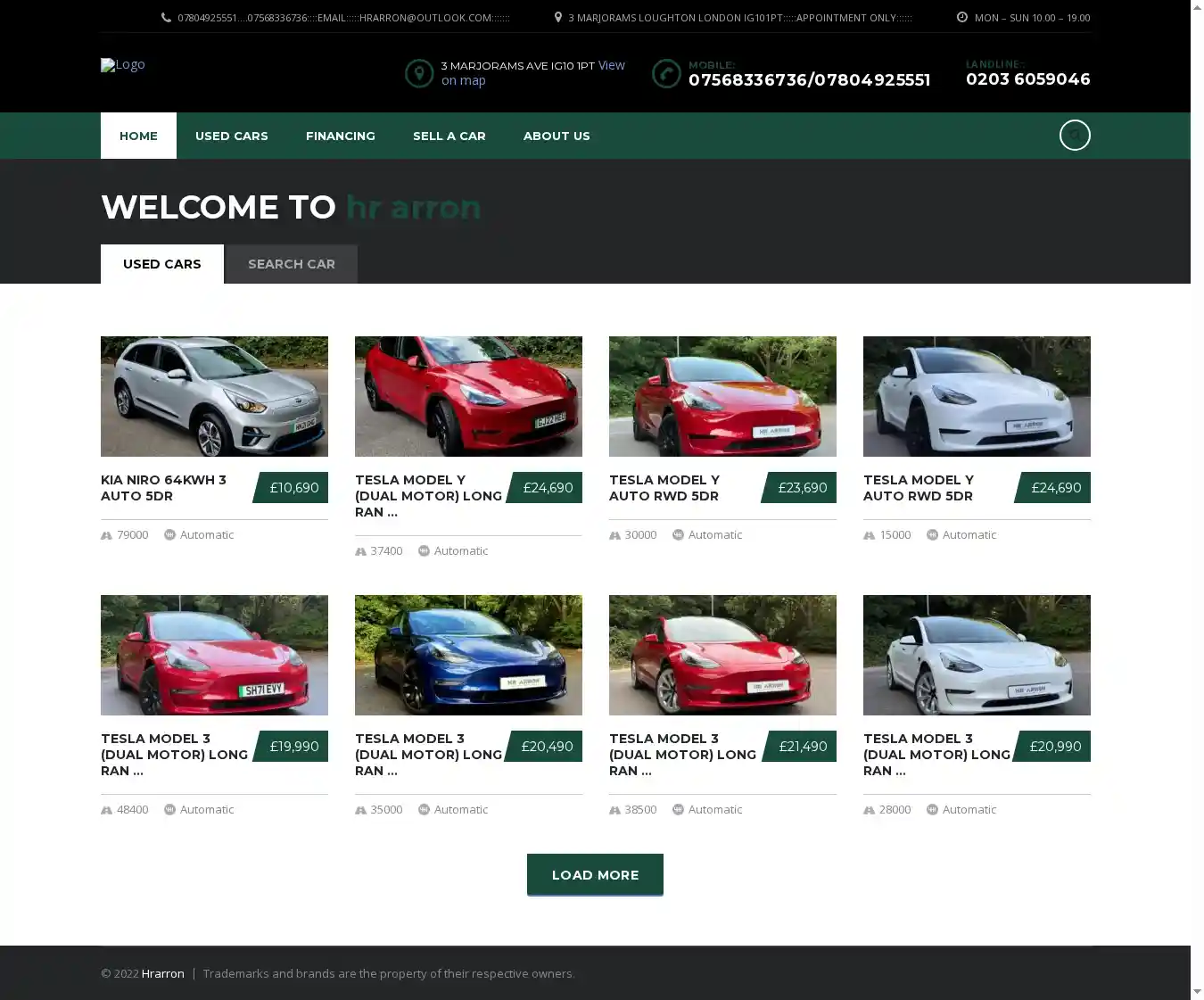The image size is (1204, 1000).
Task: Open the Hrarron footer link
Action: point(162,973)
